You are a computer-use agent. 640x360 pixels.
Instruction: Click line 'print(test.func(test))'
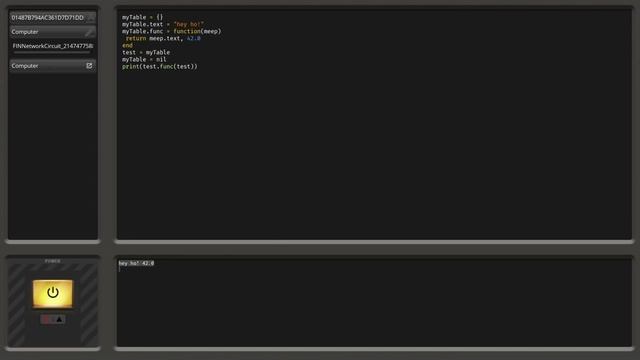pos(160,66)
